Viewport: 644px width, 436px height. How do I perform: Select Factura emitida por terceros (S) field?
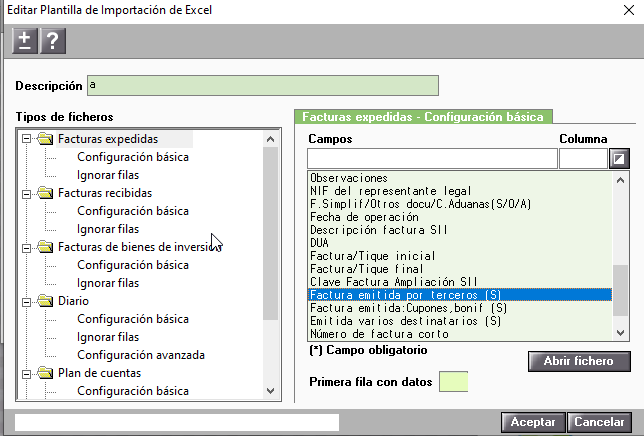click(460, 295)
